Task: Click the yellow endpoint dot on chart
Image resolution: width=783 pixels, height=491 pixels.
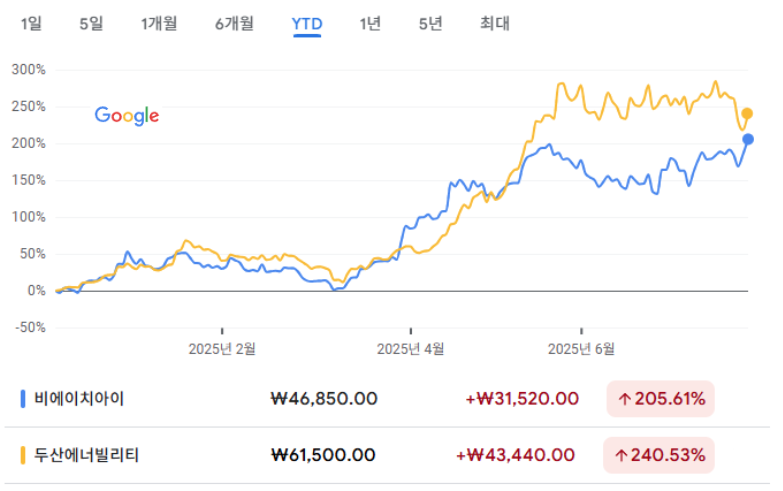Action: 747,114
